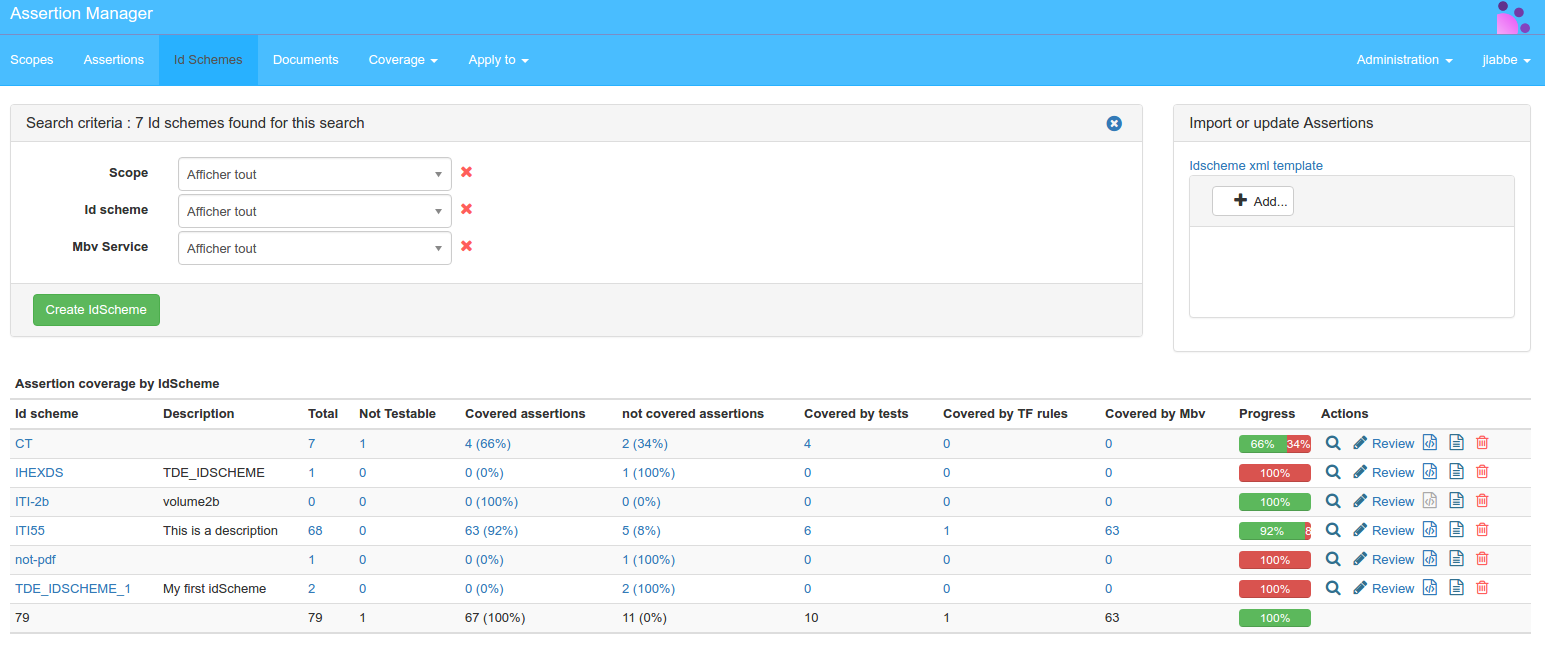Click the document icon for not-pdf row

point(1456,559)
